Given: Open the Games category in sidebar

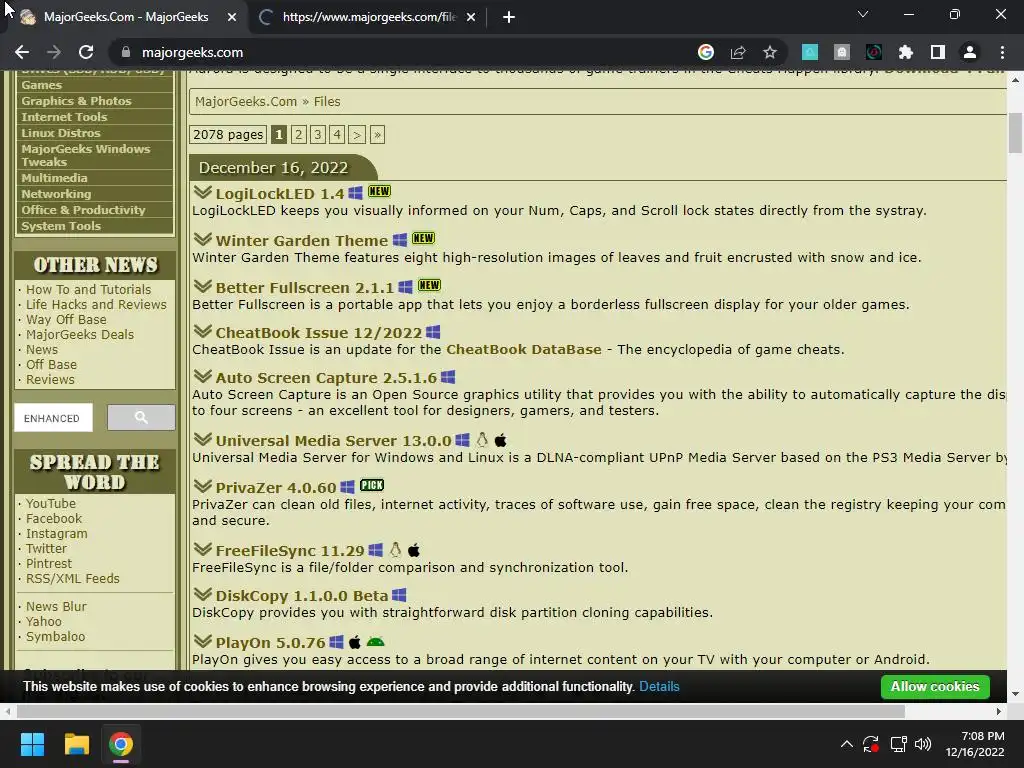Looking at the screenshot, I should tap(42, 85).
